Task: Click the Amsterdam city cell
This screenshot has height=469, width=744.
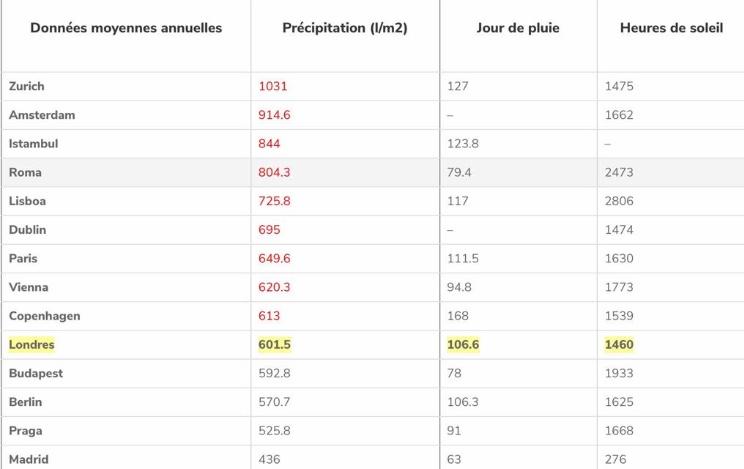Action: (x=42, y=115)
